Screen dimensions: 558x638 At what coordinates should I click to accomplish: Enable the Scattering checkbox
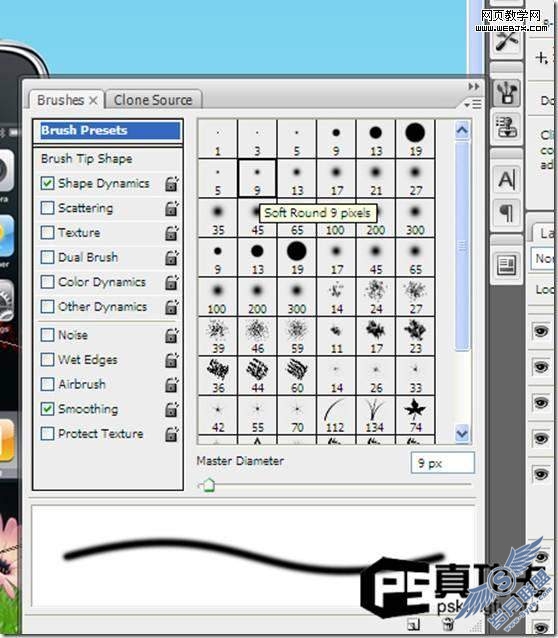coord(47,208)
